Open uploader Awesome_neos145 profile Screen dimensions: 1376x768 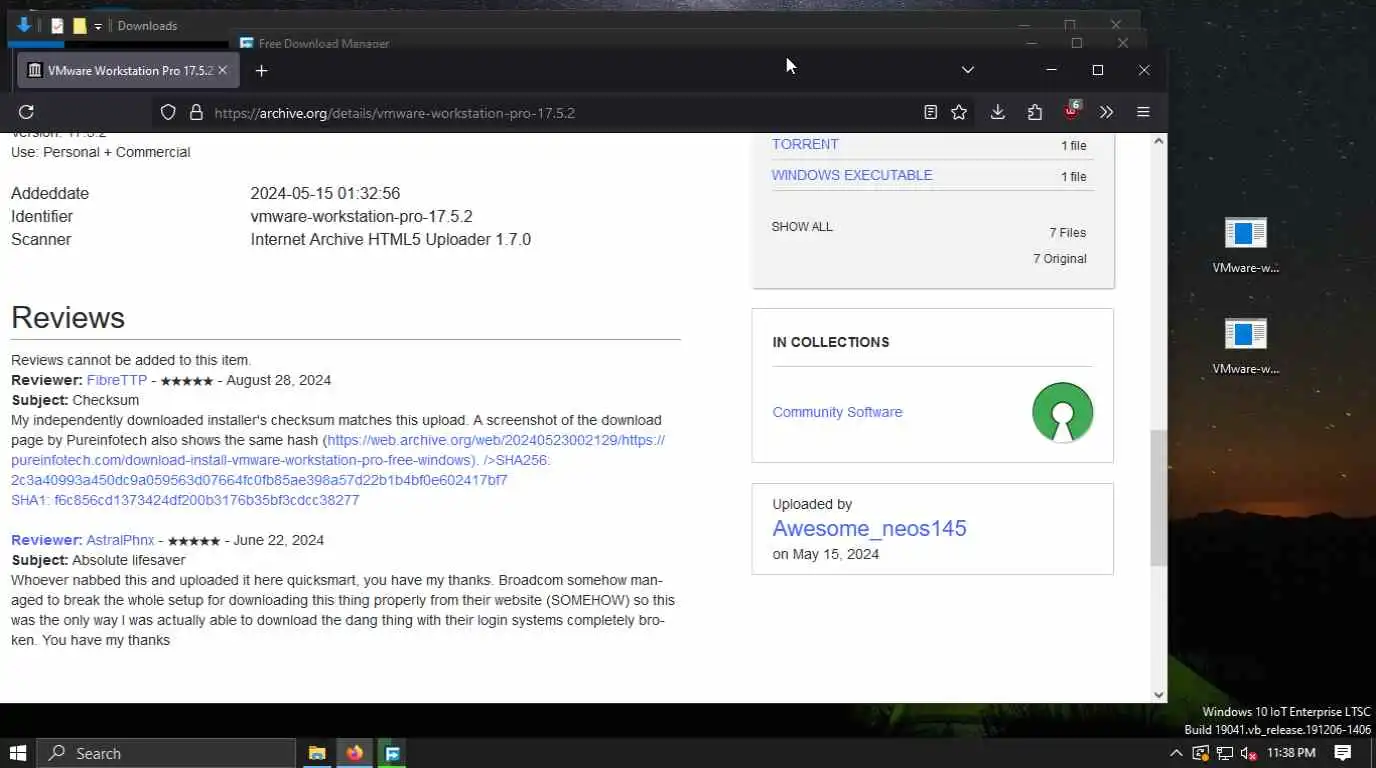[x=869, y=528]
